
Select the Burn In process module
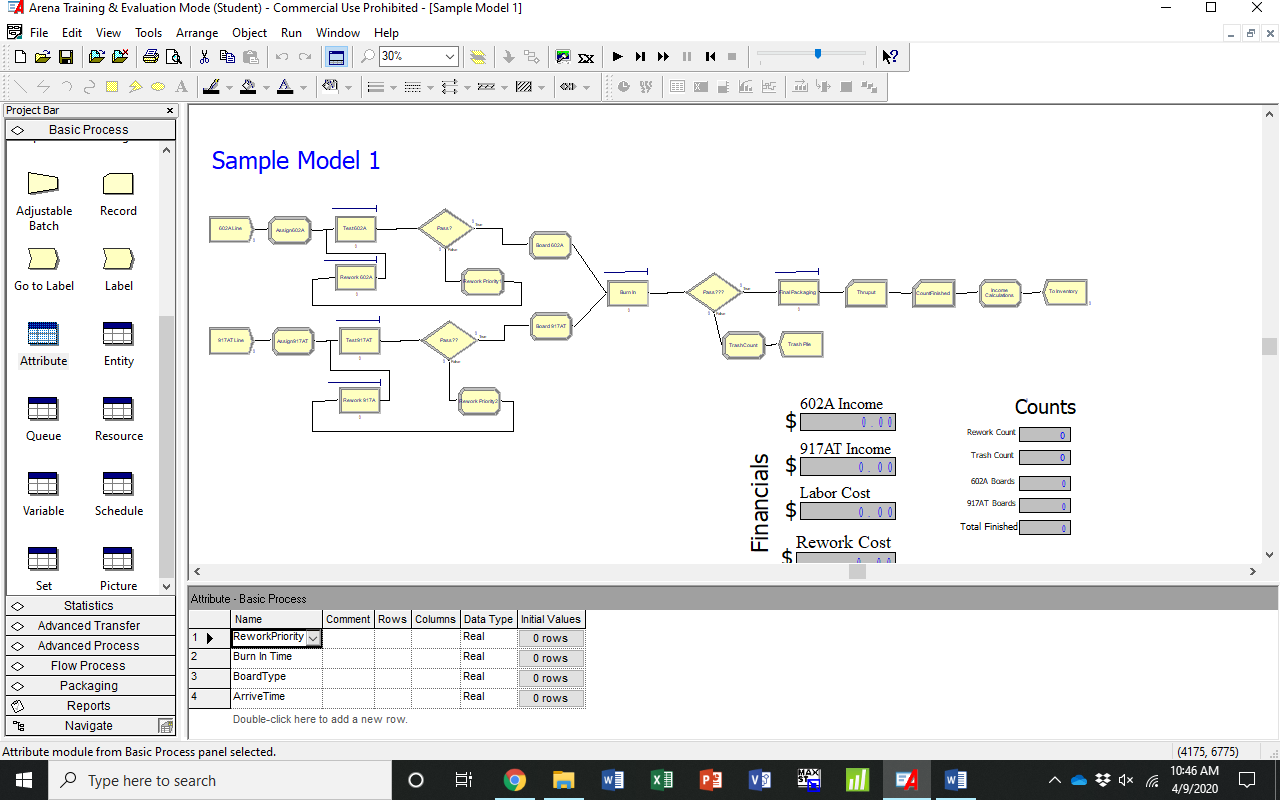tap(628, 292)
